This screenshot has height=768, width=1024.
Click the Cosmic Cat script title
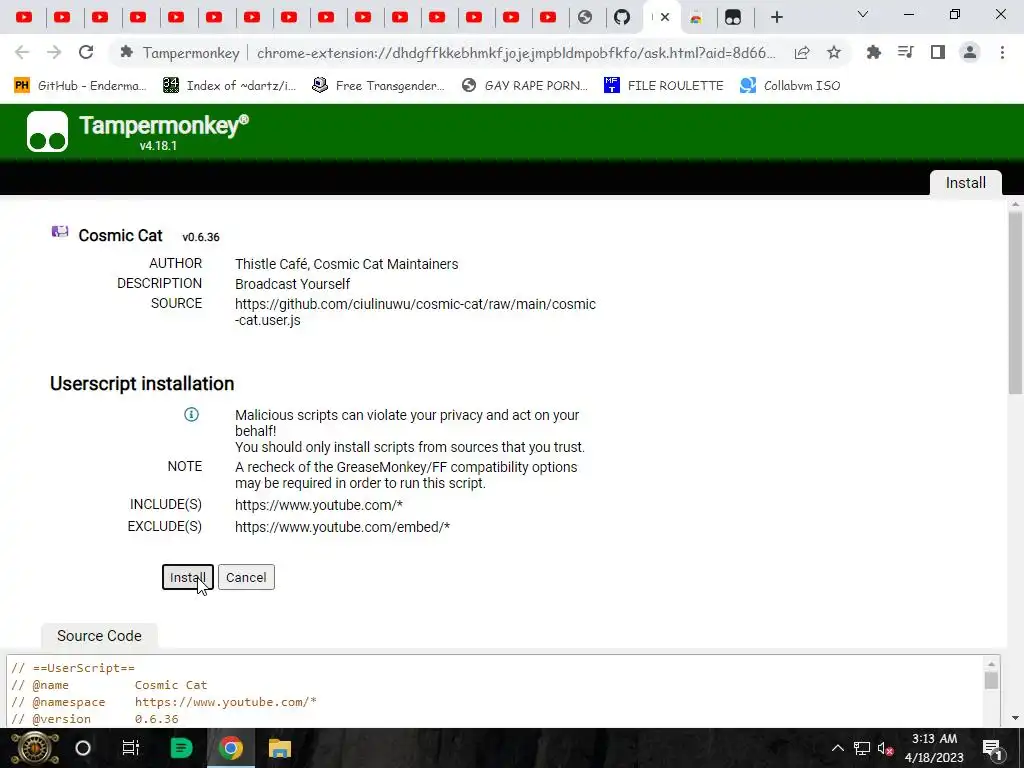tap(120, 236)
